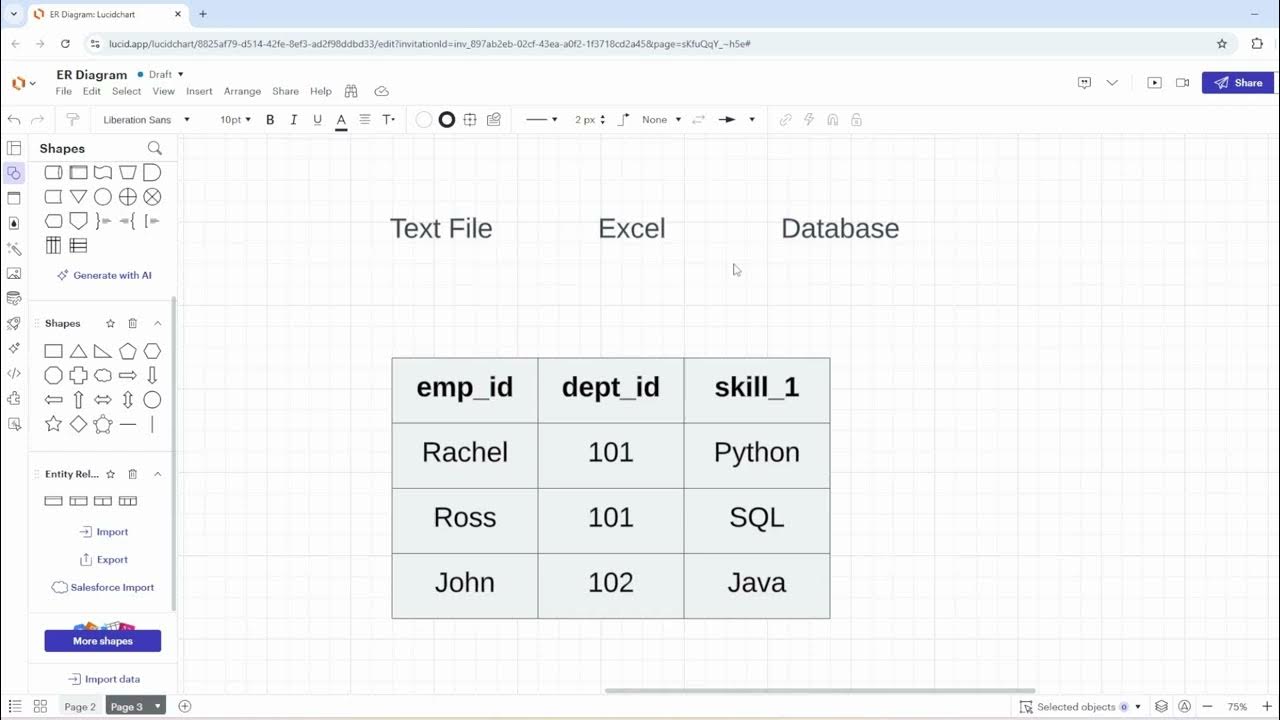Toggle italic formatting
Image resolution: width=1280 pixels, height=720 pixels.
[294, 119]
